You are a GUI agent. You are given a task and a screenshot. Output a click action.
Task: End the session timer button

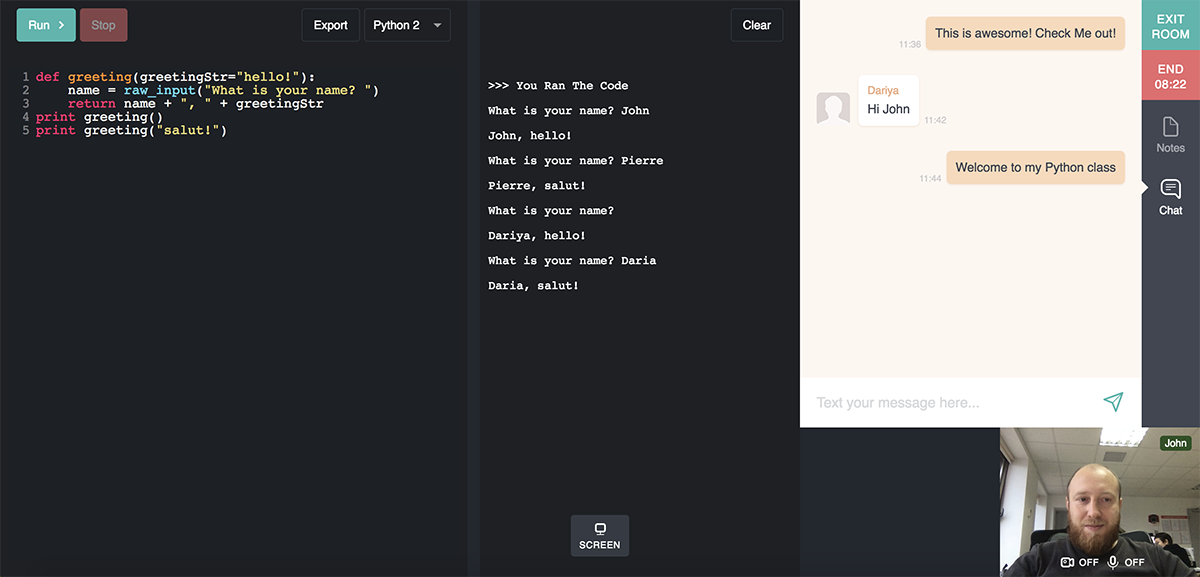coord(1171,76)
